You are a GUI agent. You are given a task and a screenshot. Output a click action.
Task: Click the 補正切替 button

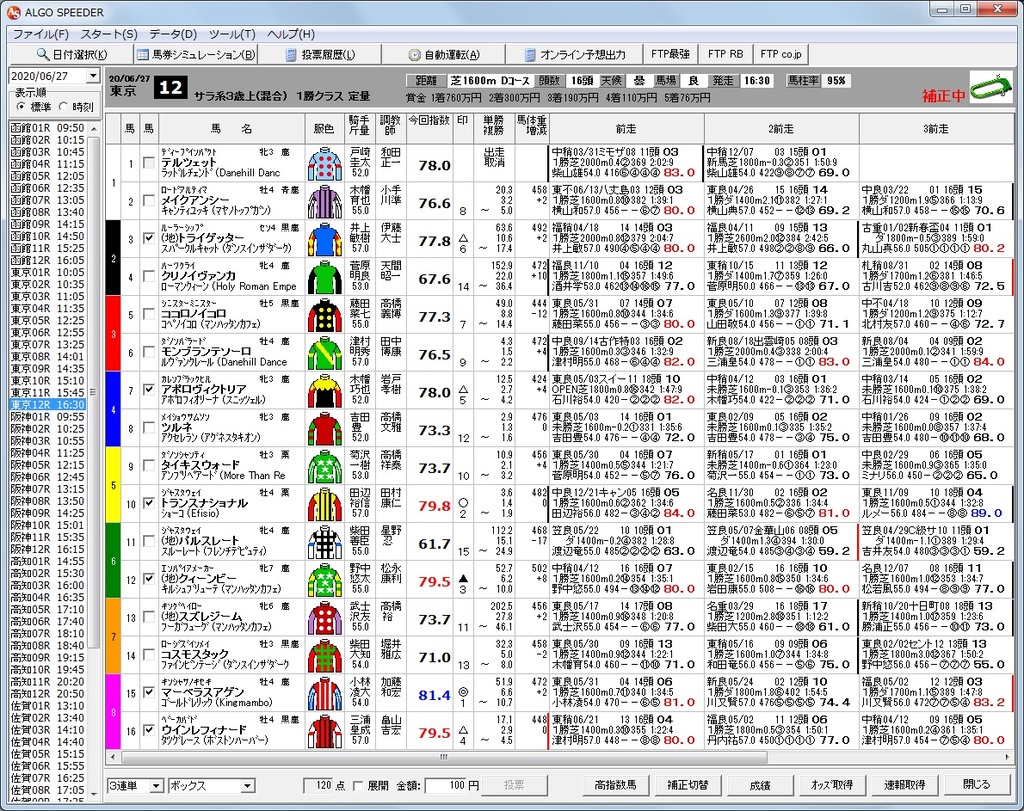(688, 785)
